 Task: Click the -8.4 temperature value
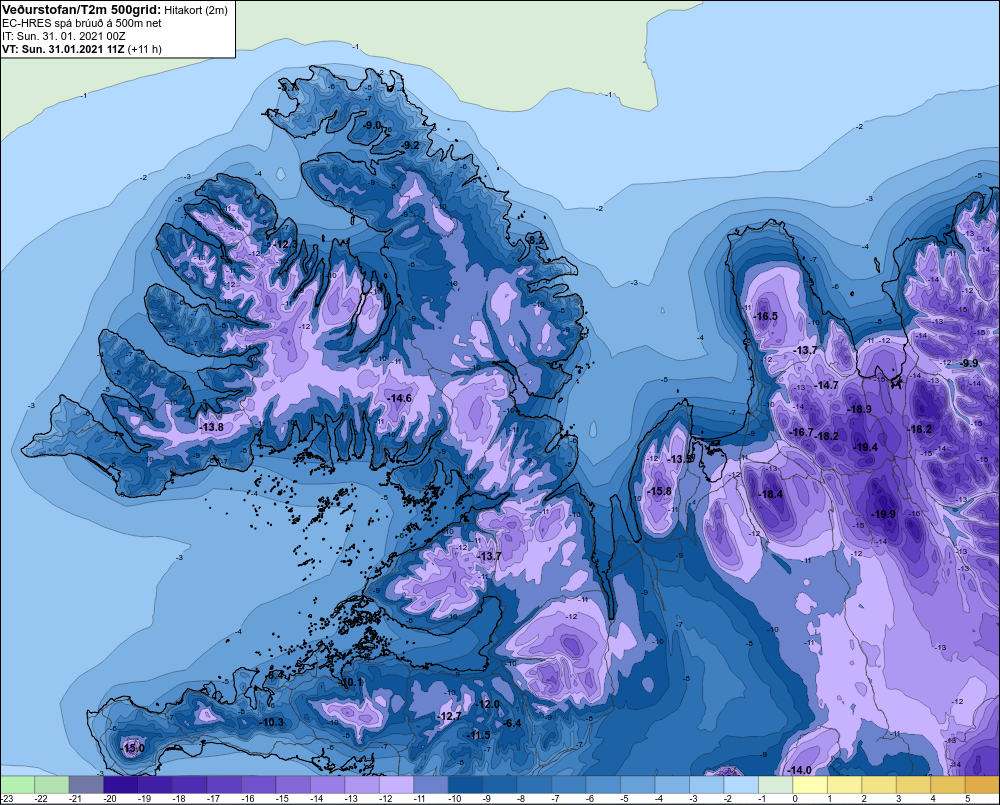pyautogui.click(x=274, y=674)
